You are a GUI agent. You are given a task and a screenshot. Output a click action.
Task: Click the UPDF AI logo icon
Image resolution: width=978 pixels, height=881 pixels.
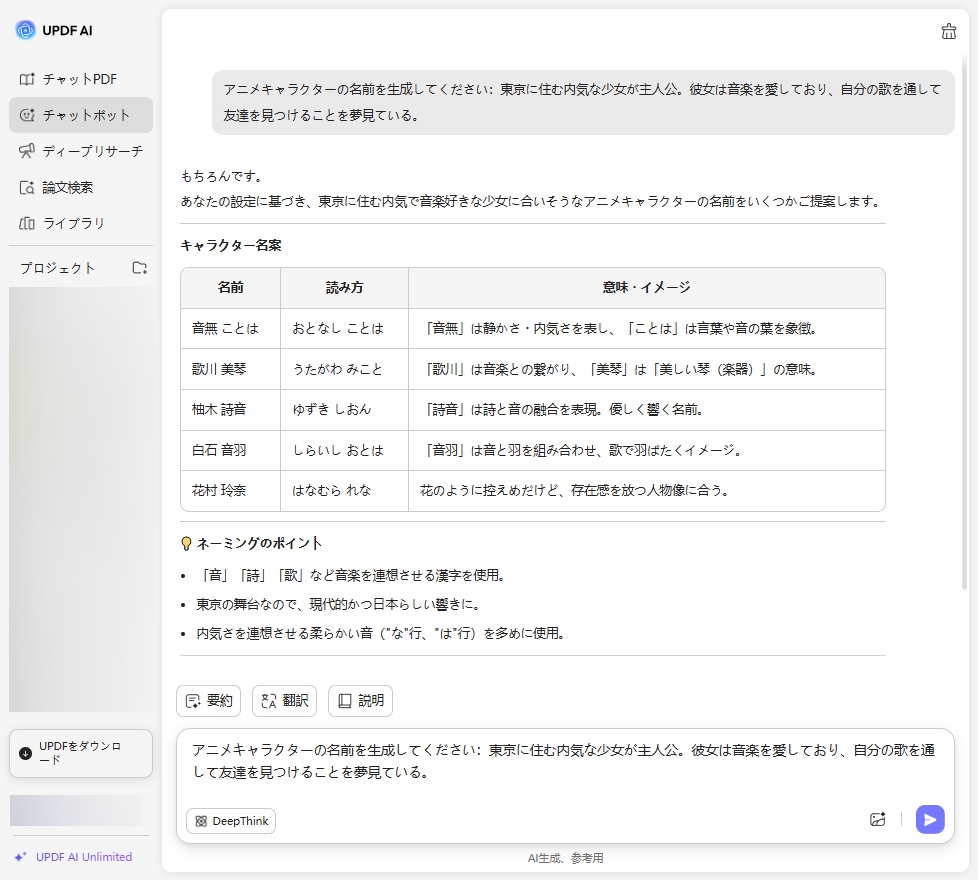point(25,30)
